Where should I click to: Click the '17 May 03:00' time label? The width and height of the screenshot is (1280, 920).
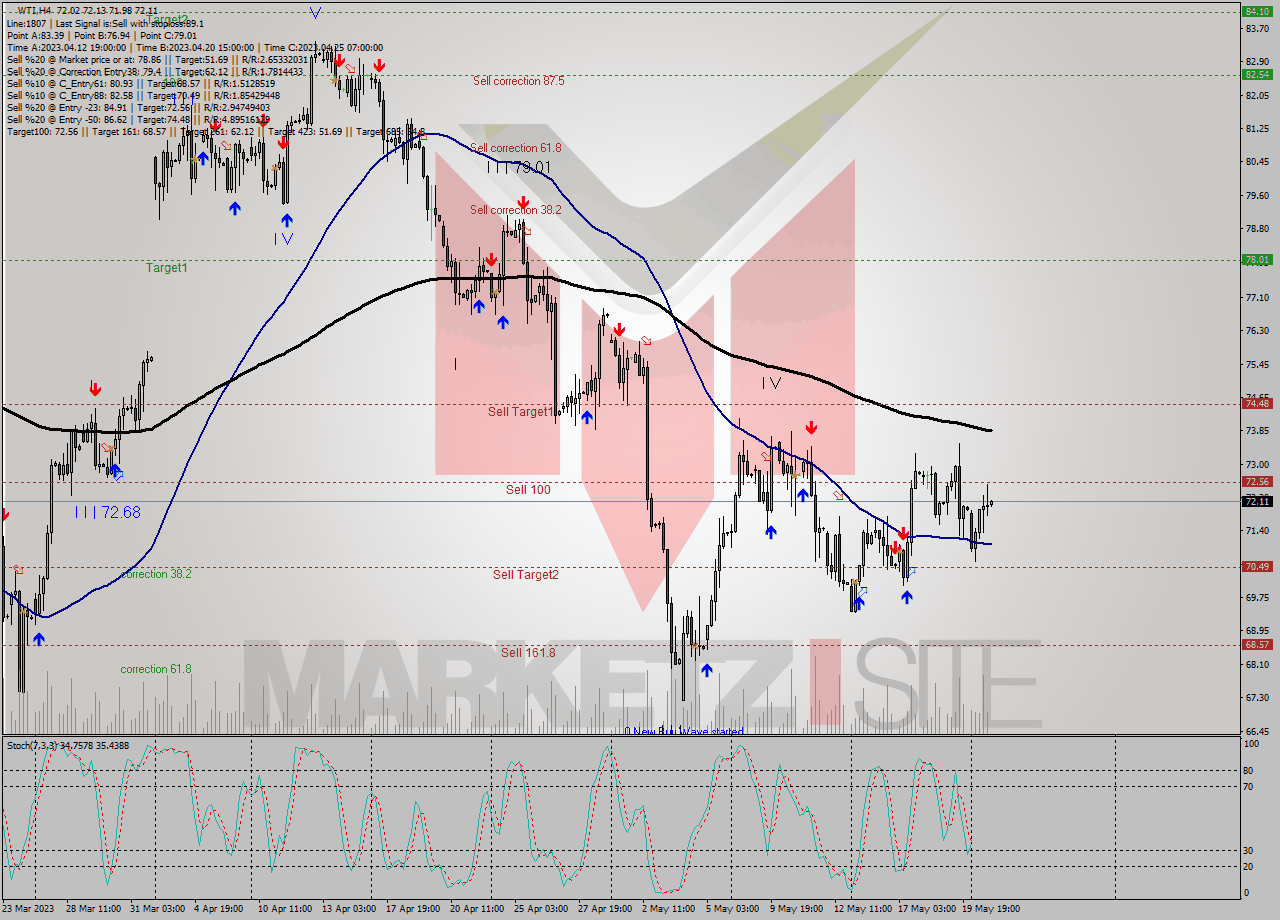coord(927,909)
